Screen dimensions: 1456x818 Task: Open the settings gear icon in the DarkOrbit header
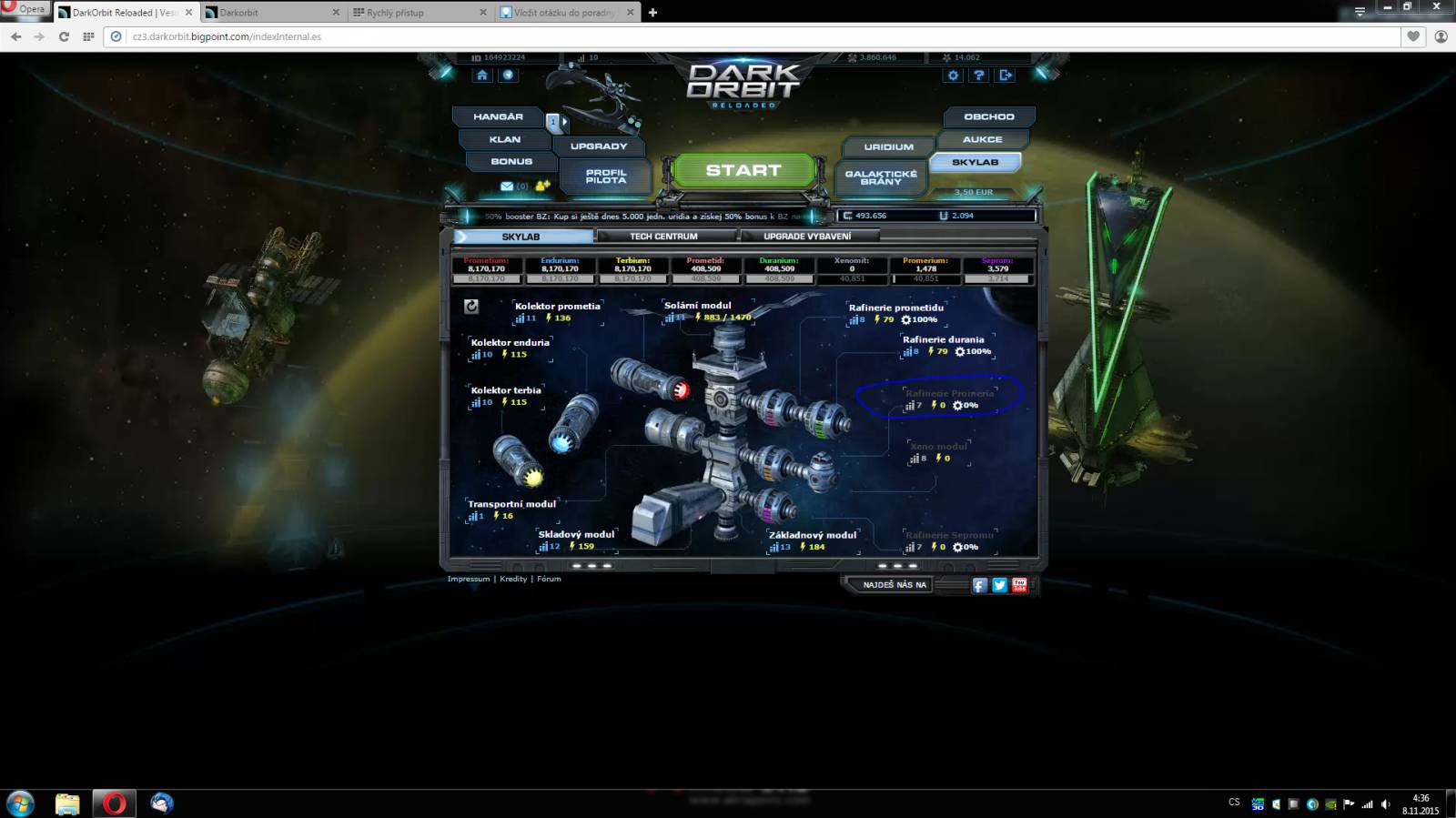point(953,76)
